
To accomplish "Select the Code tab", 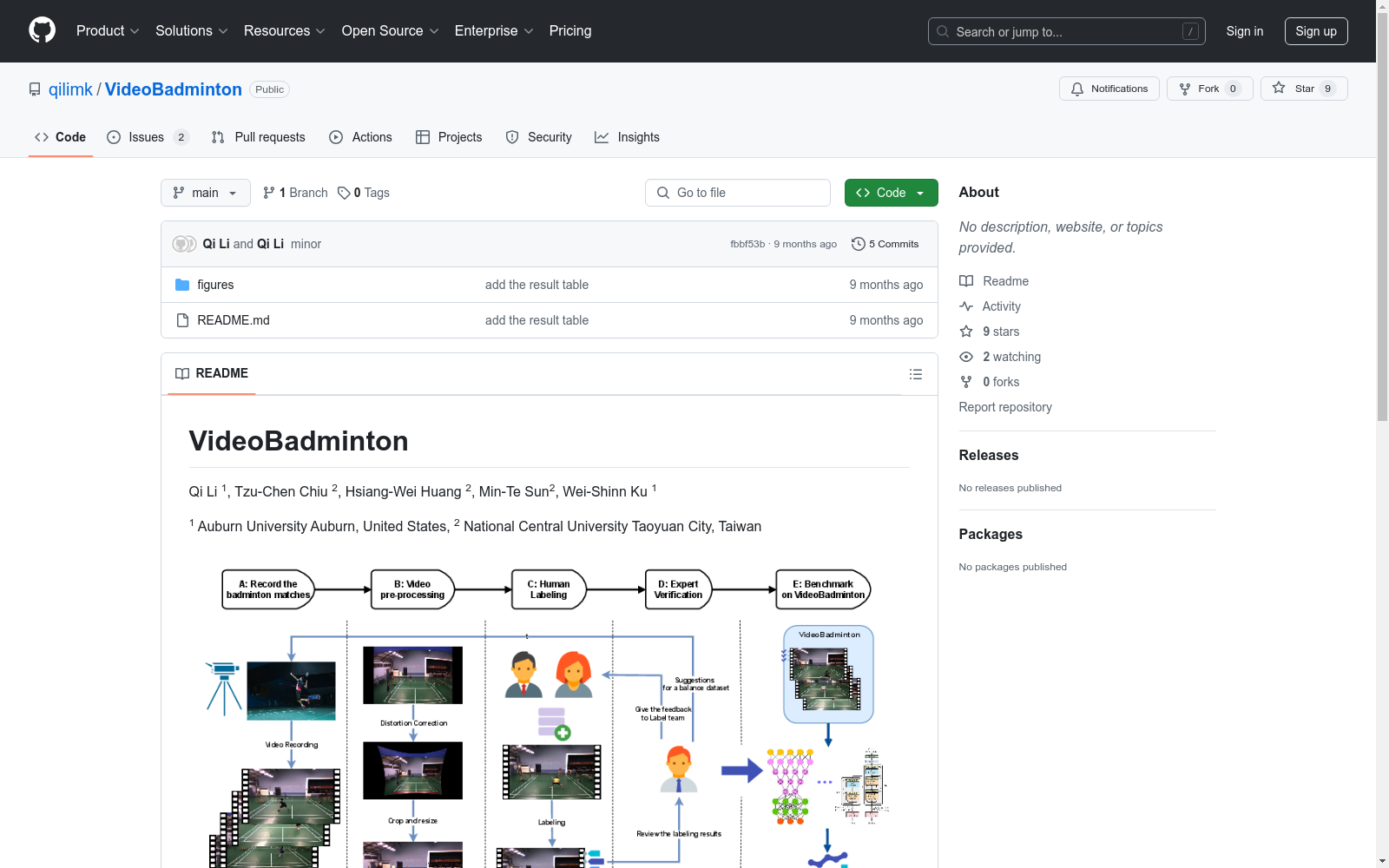I will tap(61, 137).
